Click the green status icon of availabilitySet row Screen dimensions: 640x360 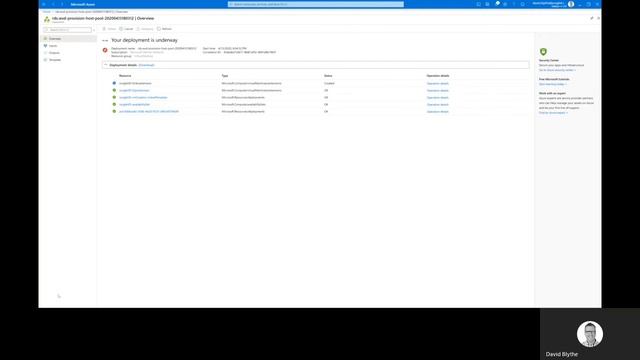(x=114, y=104)
